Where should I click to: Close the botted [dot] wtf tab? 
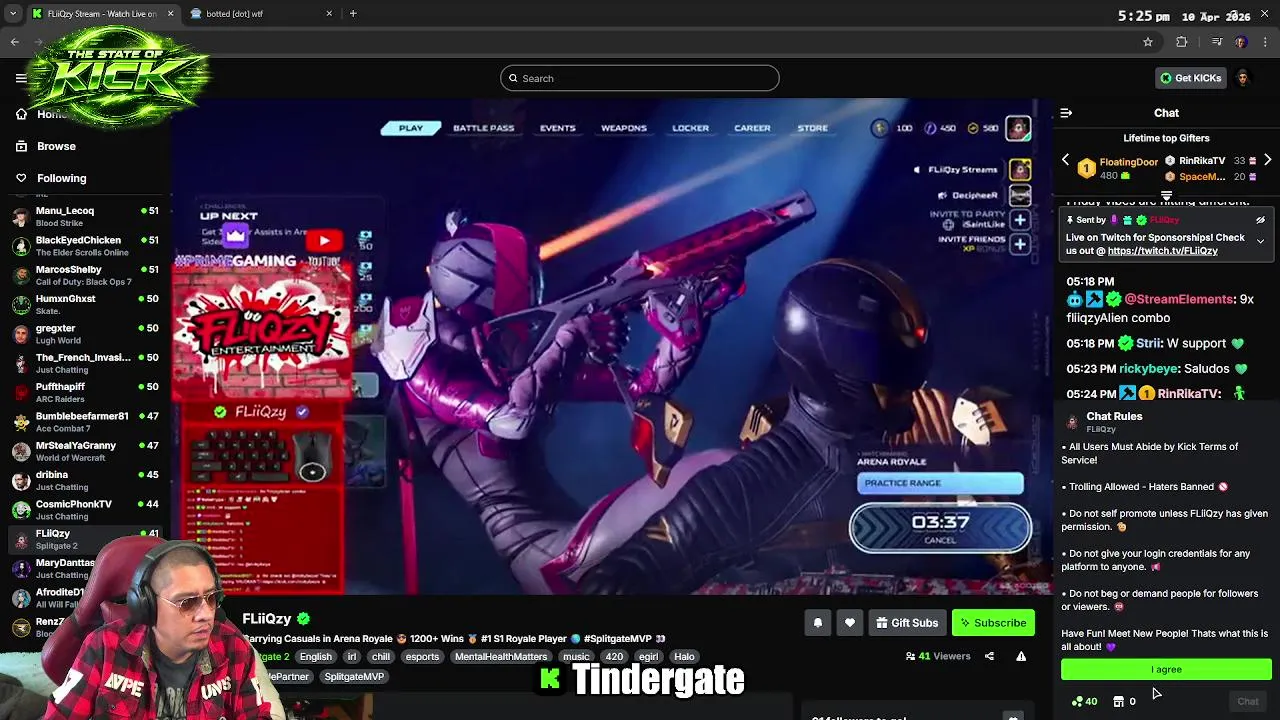pyautogui.click(x=329, y=14)
